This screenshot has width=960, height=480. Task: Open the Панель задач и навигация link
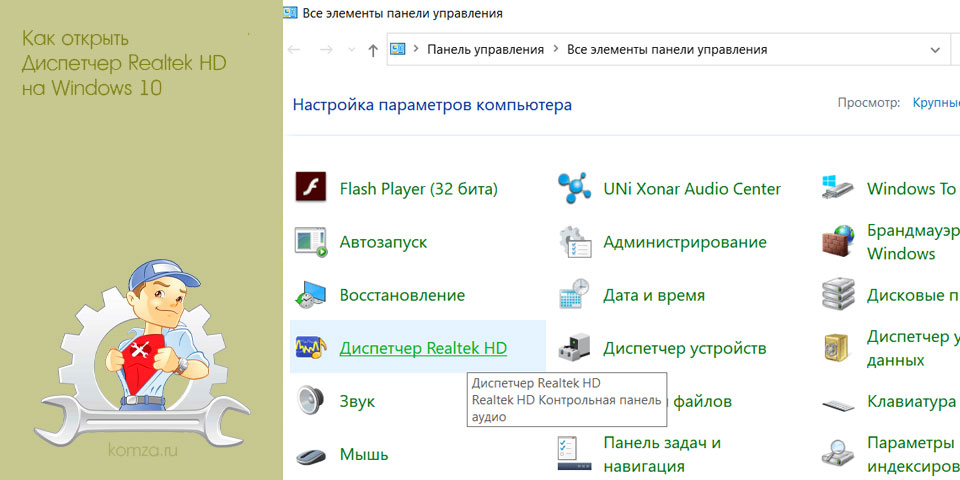pyautogui.click(x=662, y=454)
